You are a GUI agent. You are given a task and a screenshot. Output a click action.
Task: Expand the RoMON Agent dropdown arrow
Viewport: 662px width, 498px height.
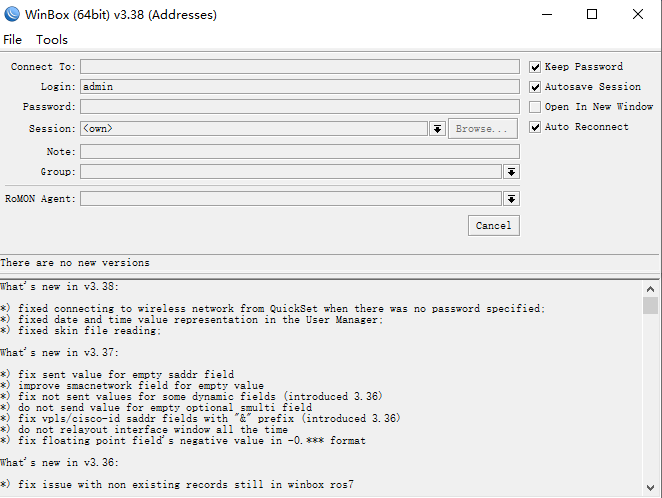pyautogui.click(x=511, y=198)
